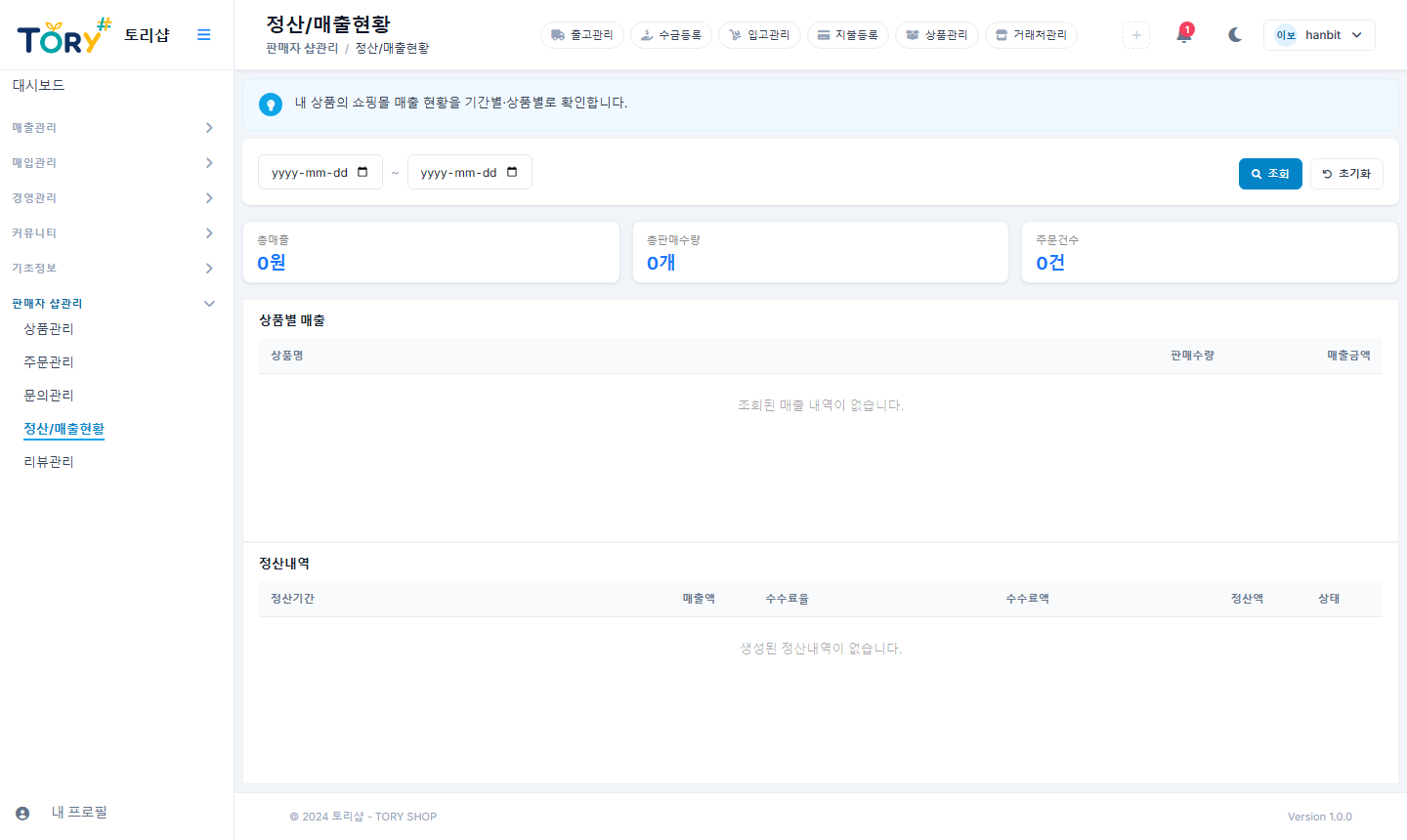The image size is (1407, 840).
Task: Click the 총매출 0원 value
Action: 272,263
